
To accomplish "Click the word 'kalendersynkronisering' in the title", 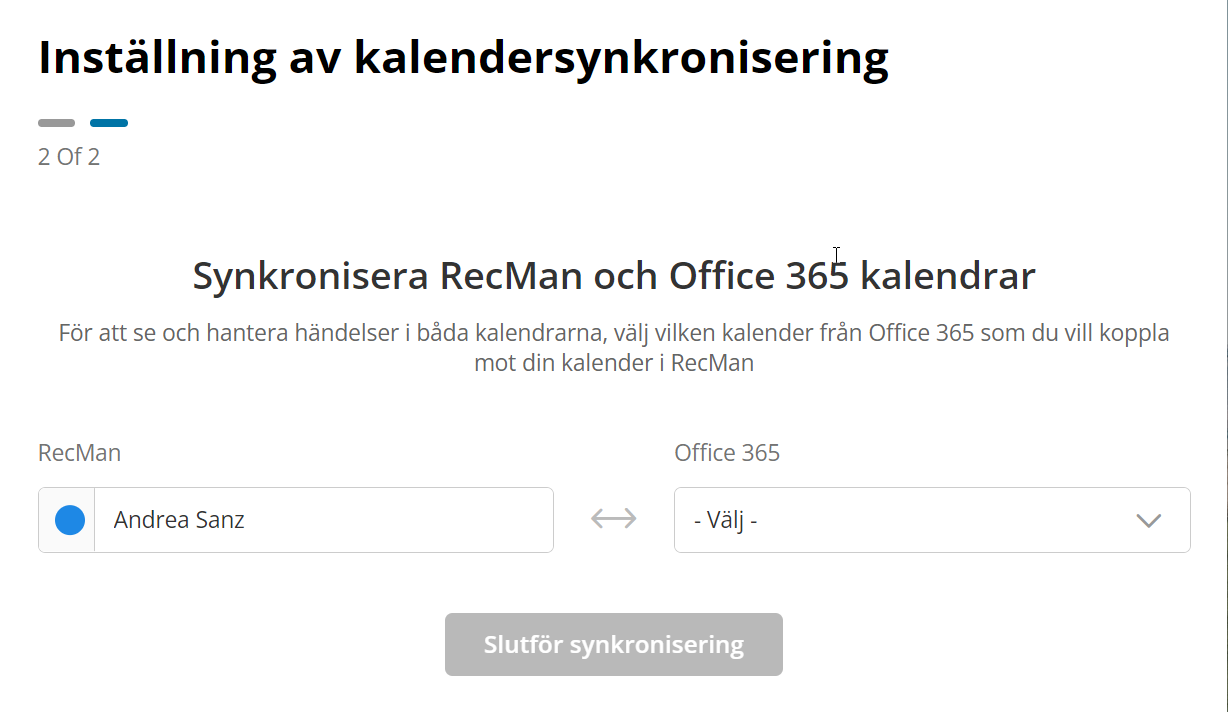I will pos(621,58).
